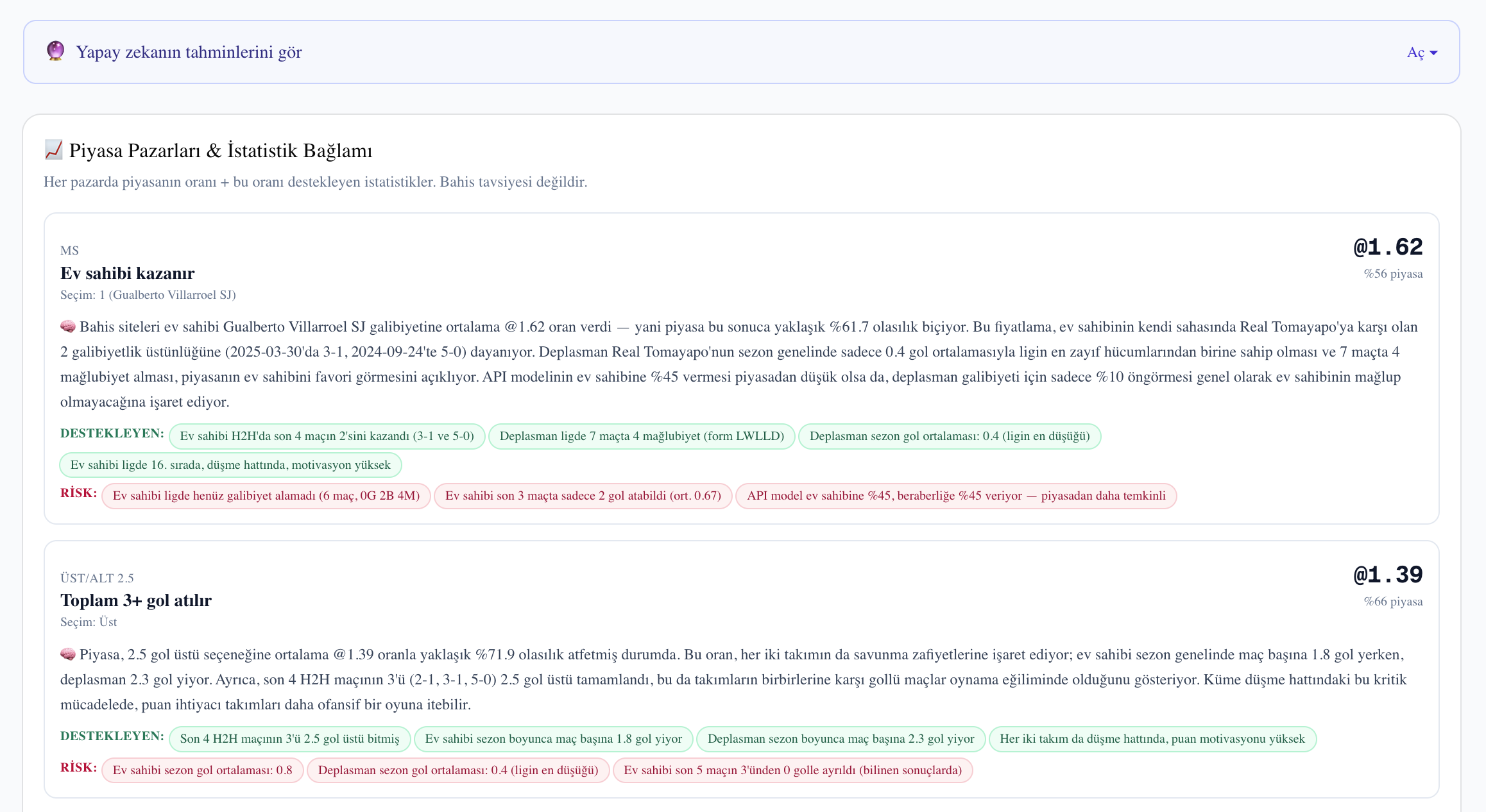Click the %66 piyasa label
The image size is (1486, 812).
(1393, 602)
